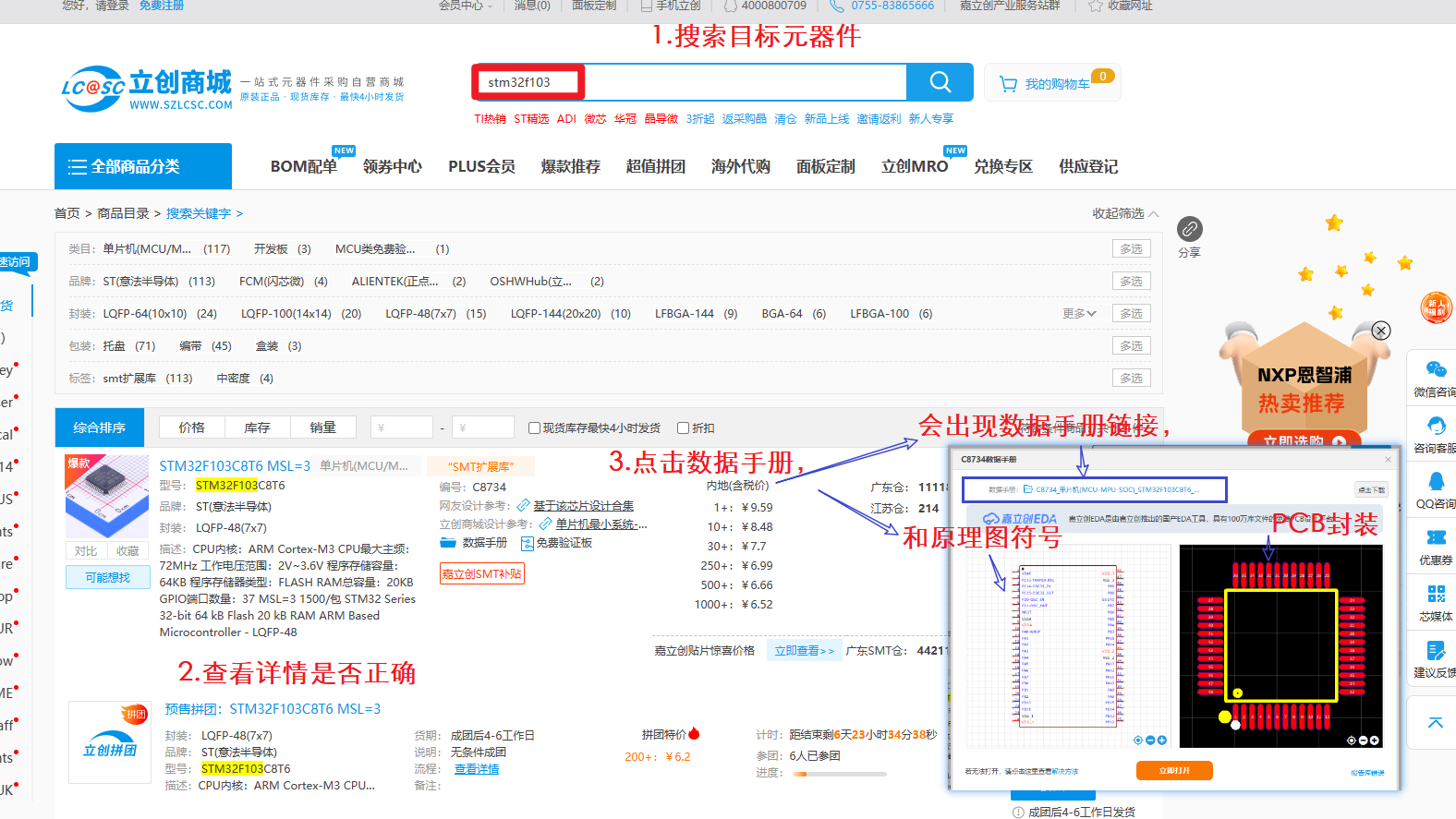
Task: Close the NXP promotion popup
Action: click(1381, 331)
